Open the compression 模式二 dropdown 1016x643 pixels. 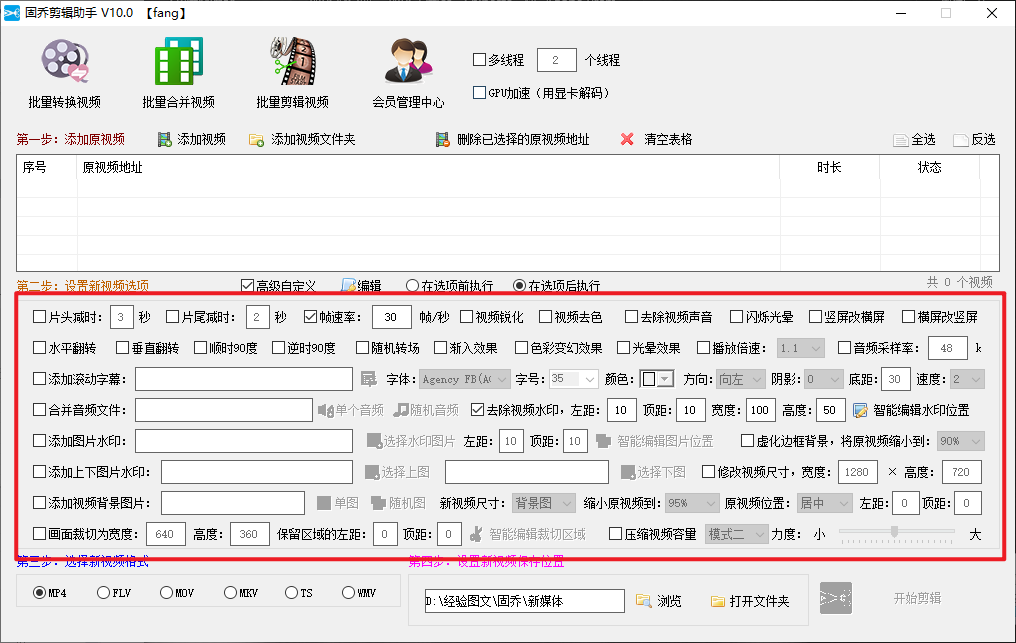(x=737, y=534)
